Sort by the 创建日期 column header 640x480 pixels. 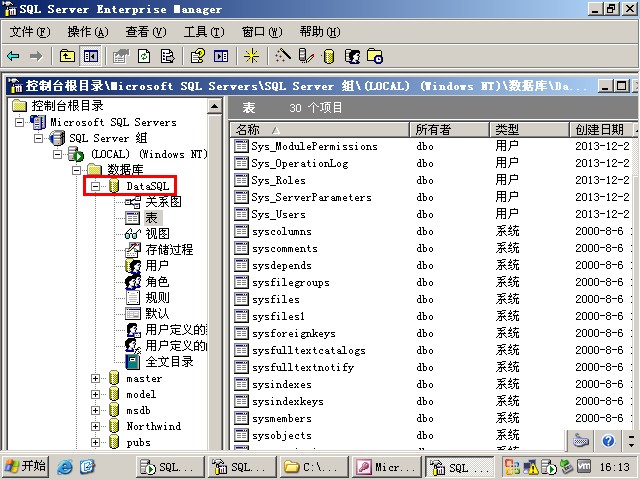coord(603,130)
